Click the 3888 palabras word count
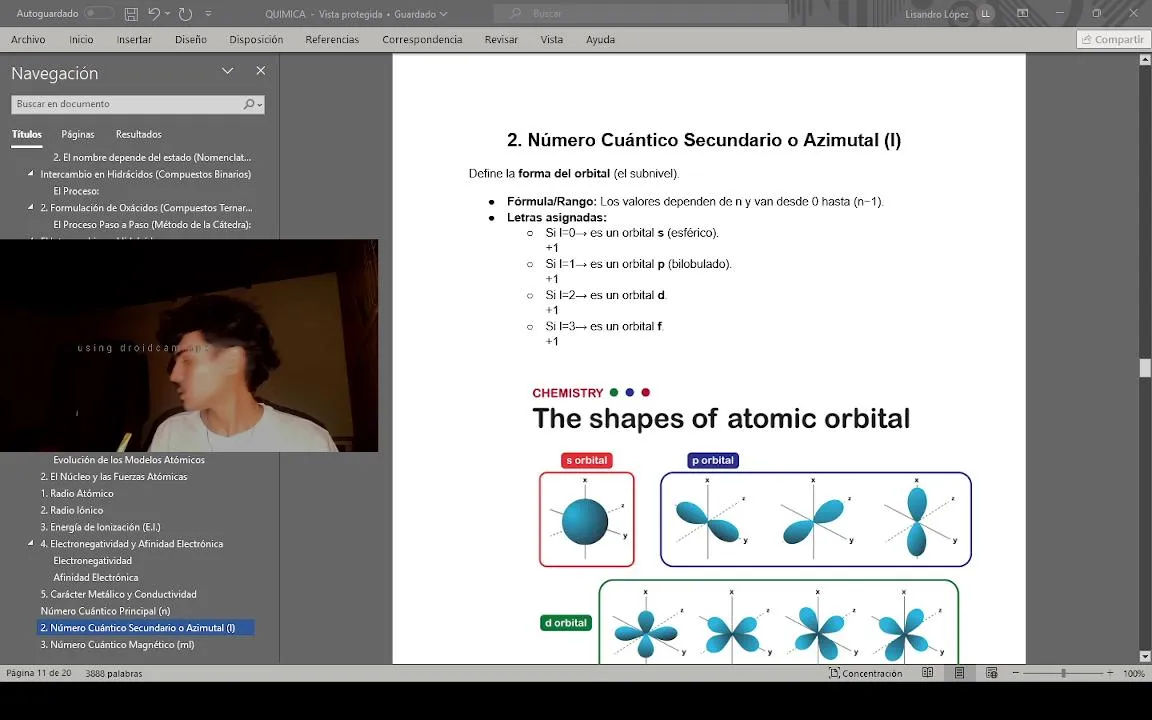The width and height of the screenshot is (1152, 720). tap(114, 674)
